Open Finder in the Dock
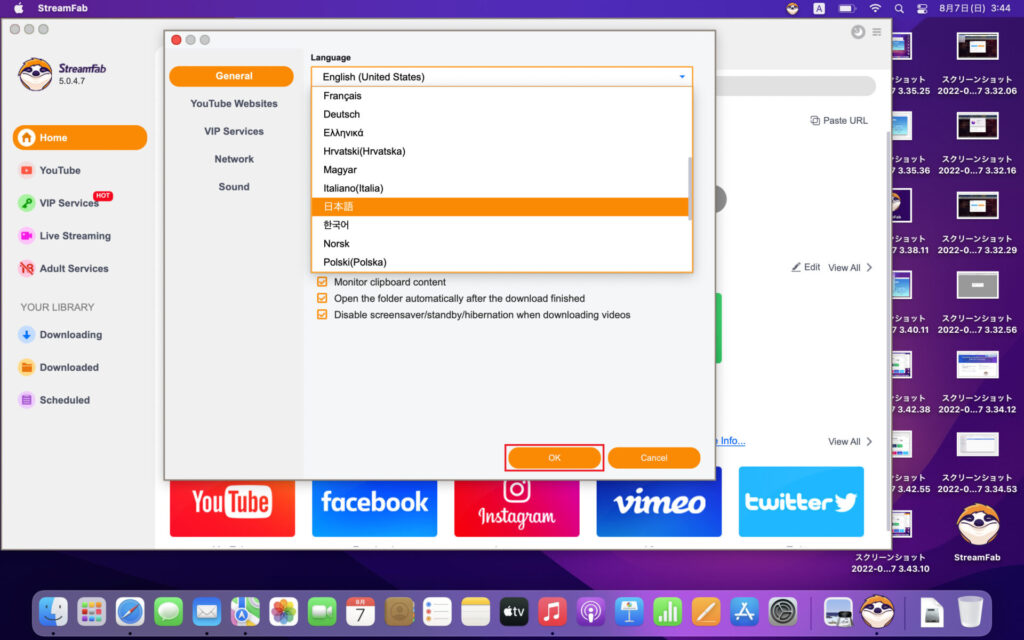The height and width of the screenshot is (640, 1024). pos(53,613)
